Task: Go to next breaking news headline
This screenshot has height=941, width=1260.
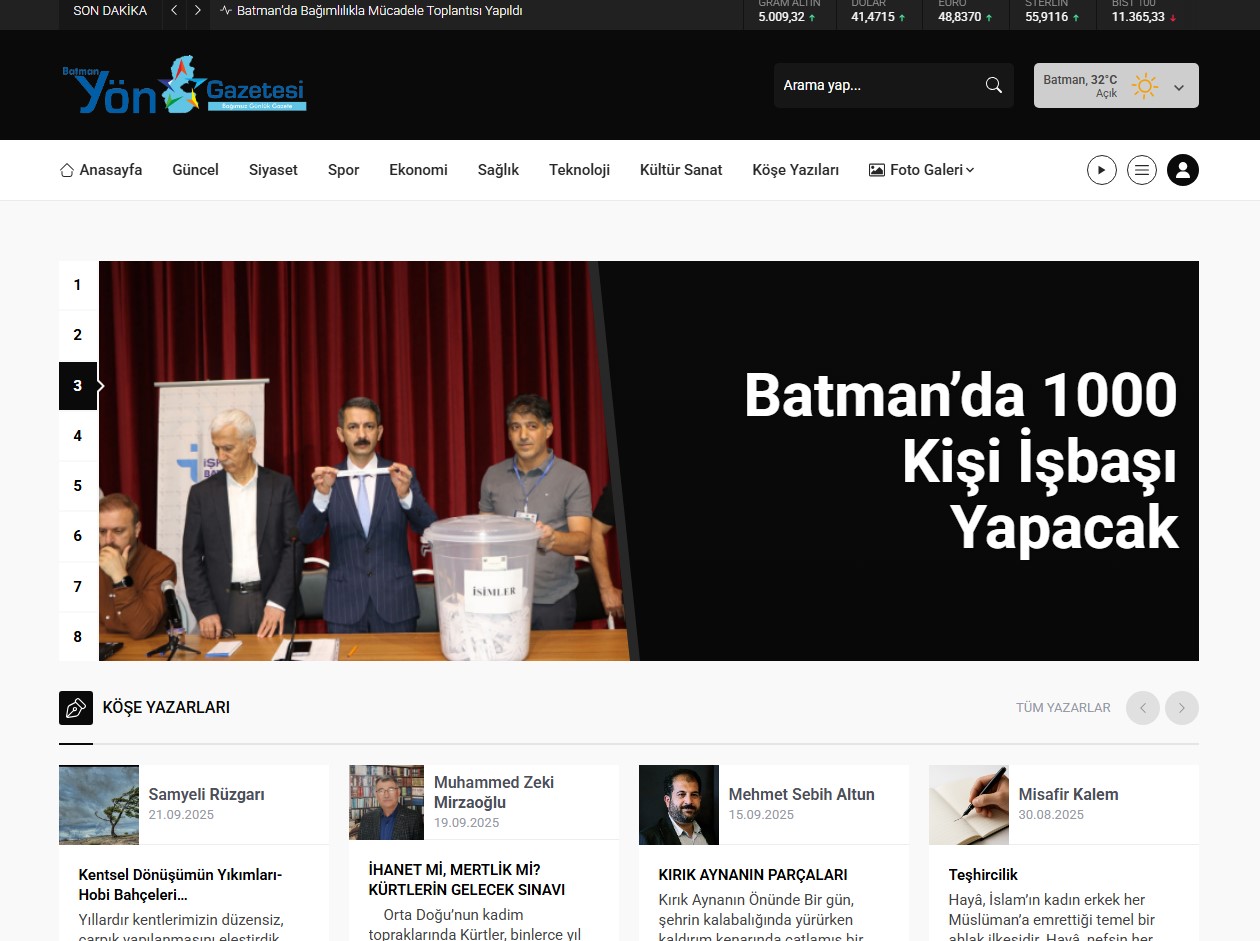Action: click(x=198, y=11)
